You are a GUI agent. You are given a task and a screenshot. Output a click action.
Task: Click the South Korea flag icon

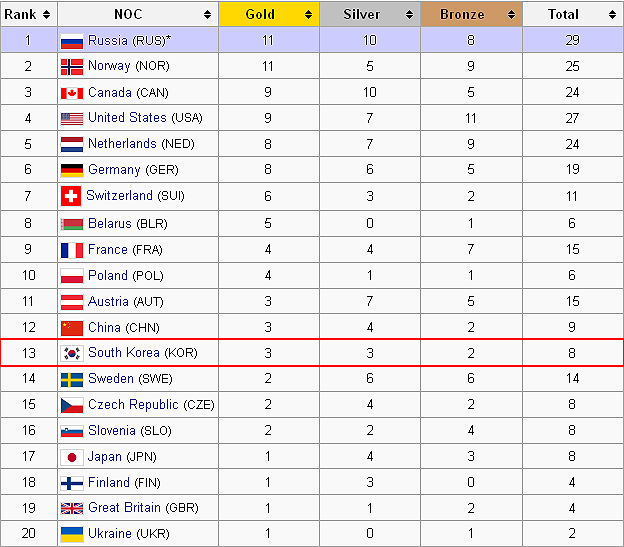click(72, 353)
